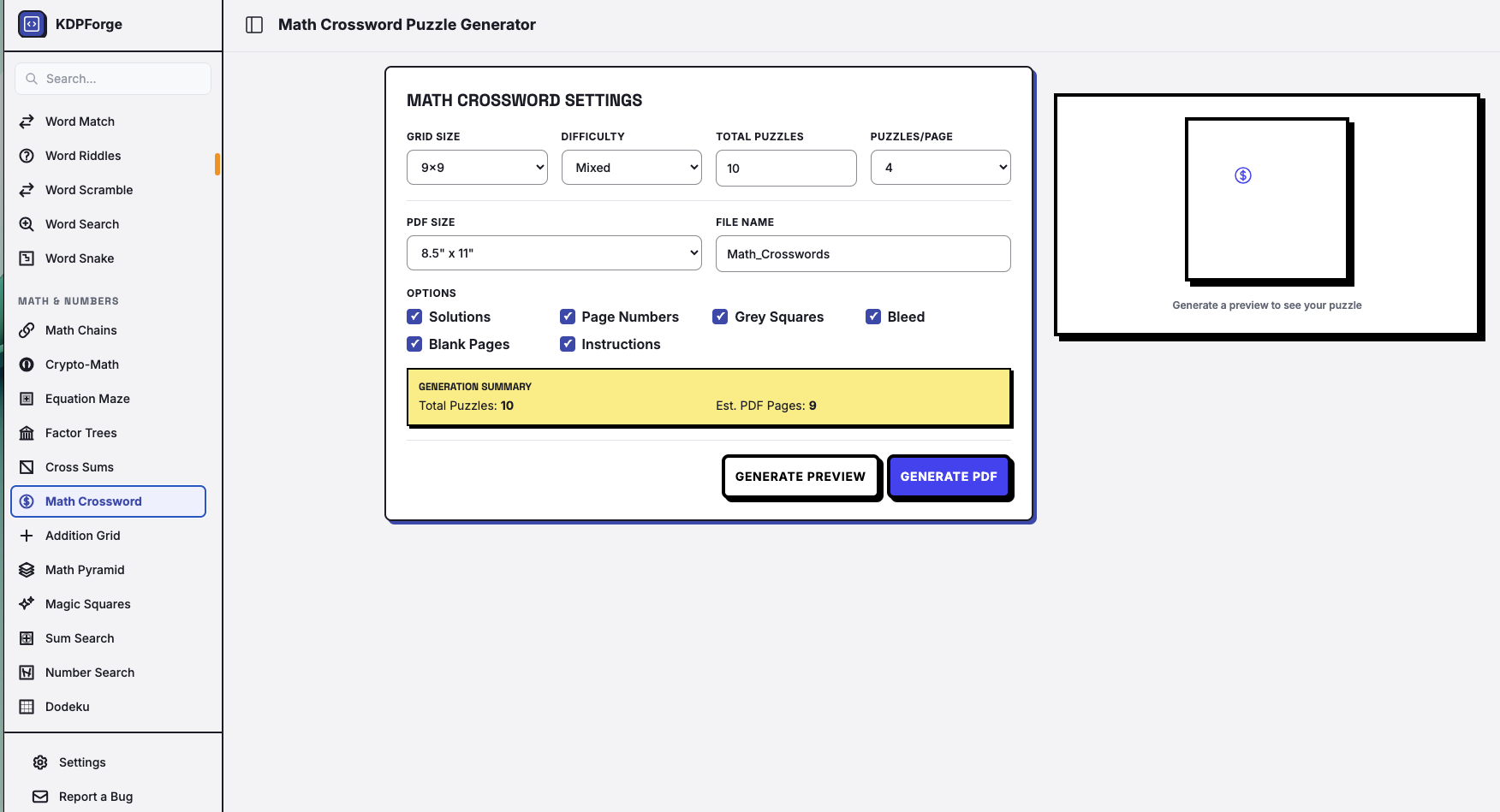The image size is (1500, 812).
Task: Open Dodeku in sidebar
Action: click(108, 707)
